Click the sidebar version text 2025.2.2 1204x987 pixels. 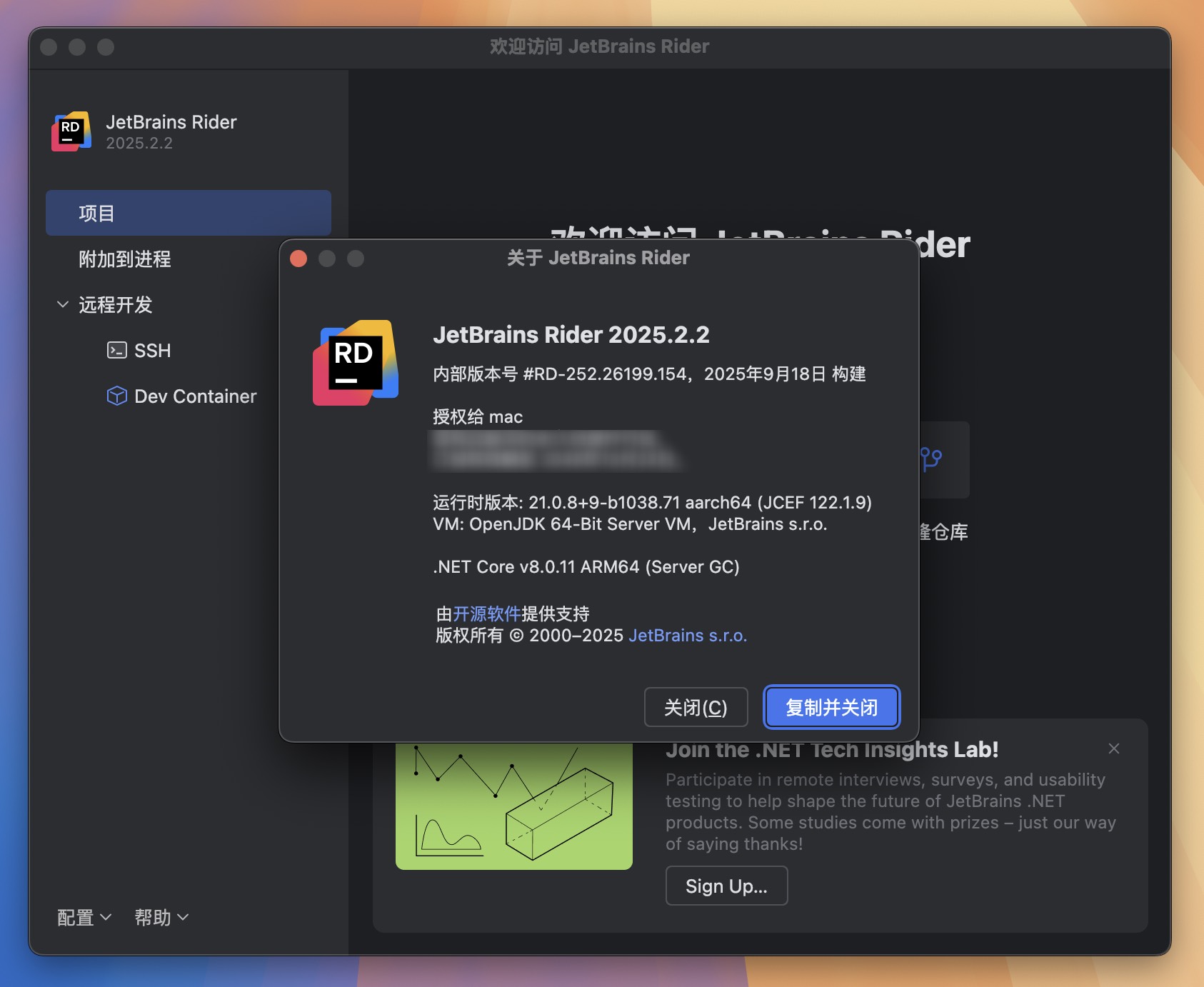tap(139, 143)
